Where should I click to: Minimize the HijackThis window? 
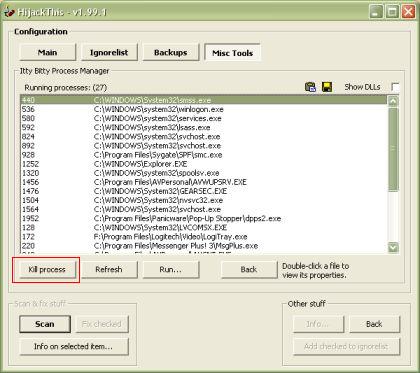tap(376, 12)
